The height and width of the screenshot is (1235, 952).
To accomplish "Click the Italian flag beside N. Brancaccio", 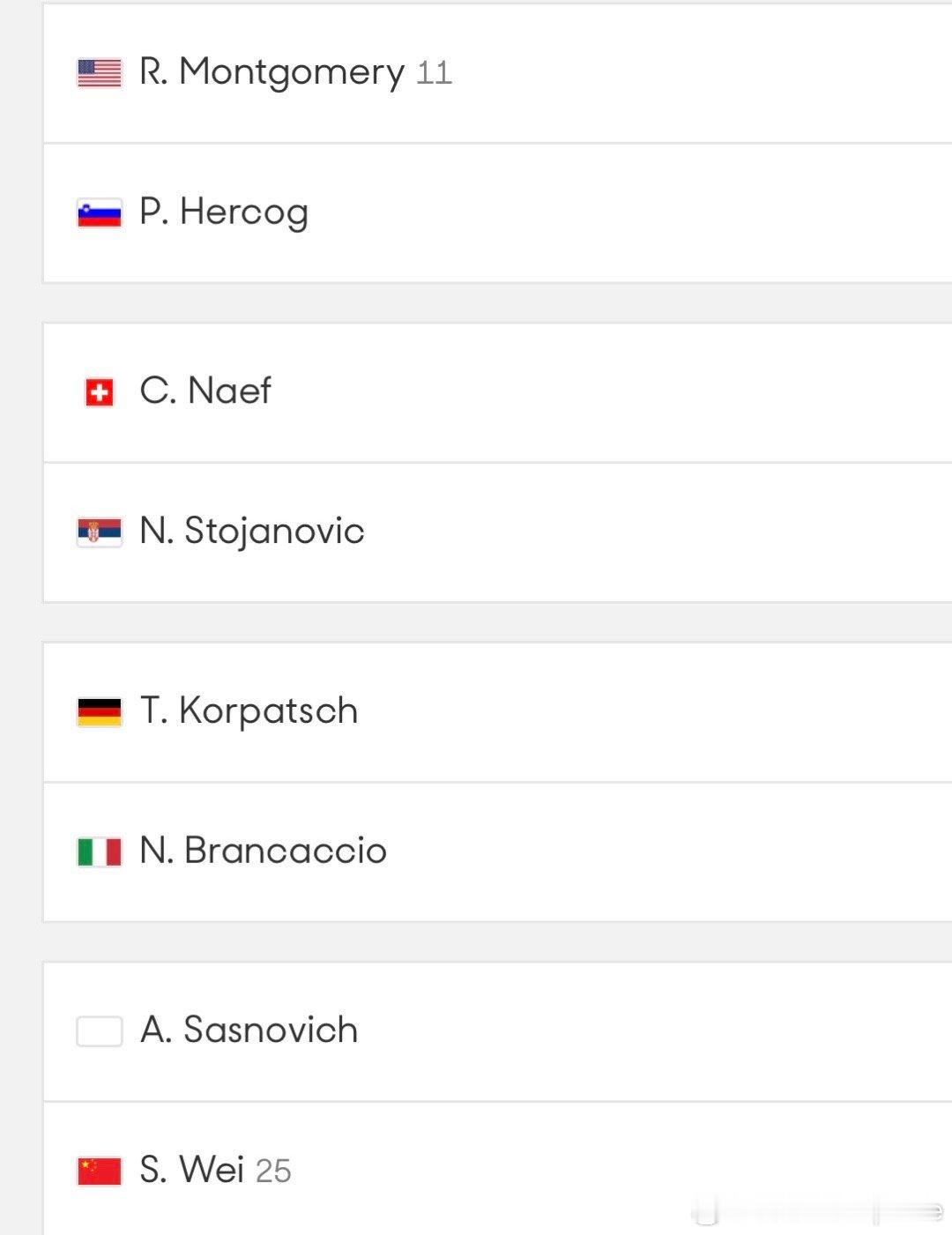I will pyautogui.click(x=100, y=852).
